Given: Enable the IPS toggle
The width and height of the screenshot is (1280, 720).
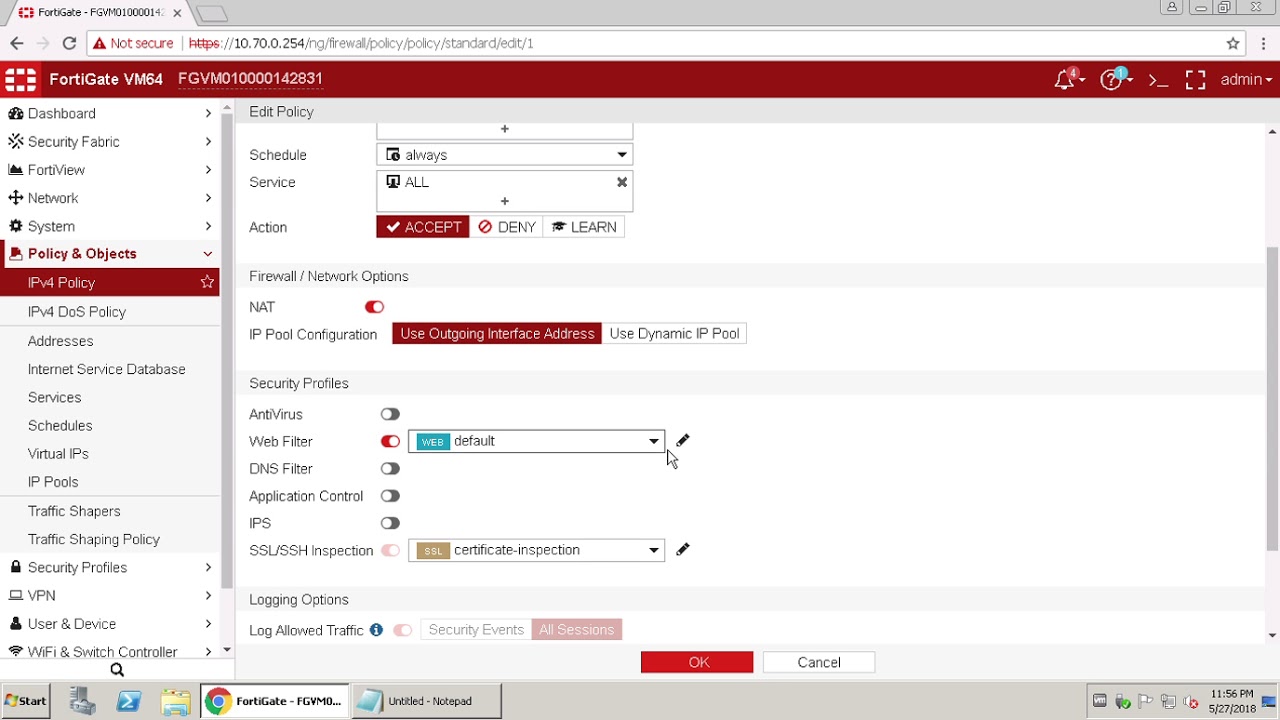Looking at the screenshot, I should (390, 523).
